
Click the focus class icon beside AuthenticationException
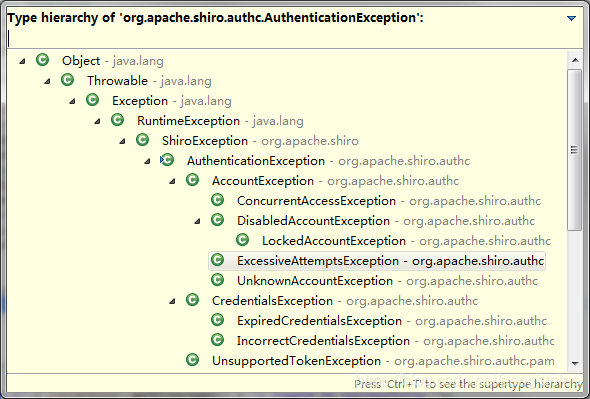(x=167, y=160)
